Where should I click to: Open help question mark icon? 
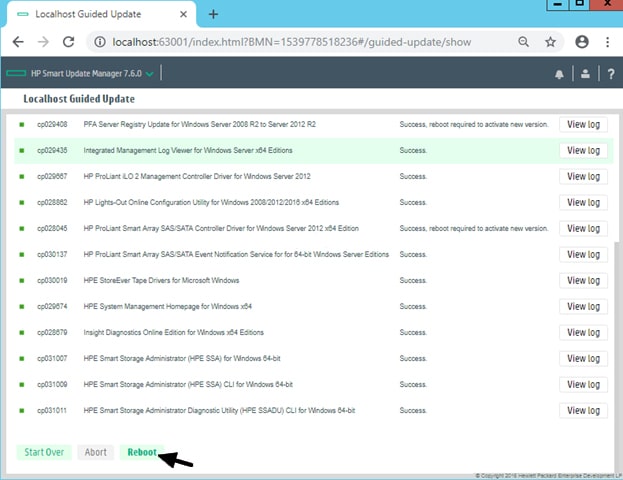point(611,74)
